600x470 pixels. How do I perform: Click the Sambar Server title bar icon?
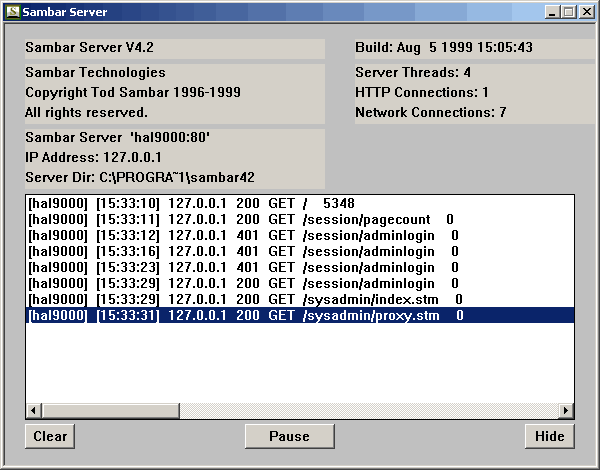tap(13, 12)
